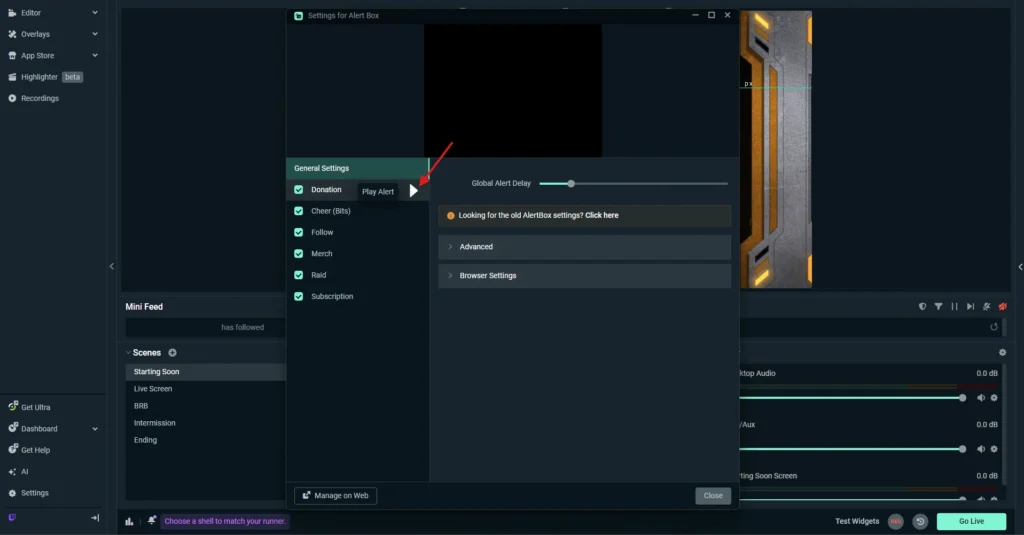Open Mic/Aux audio settings gear

point(994,449)
